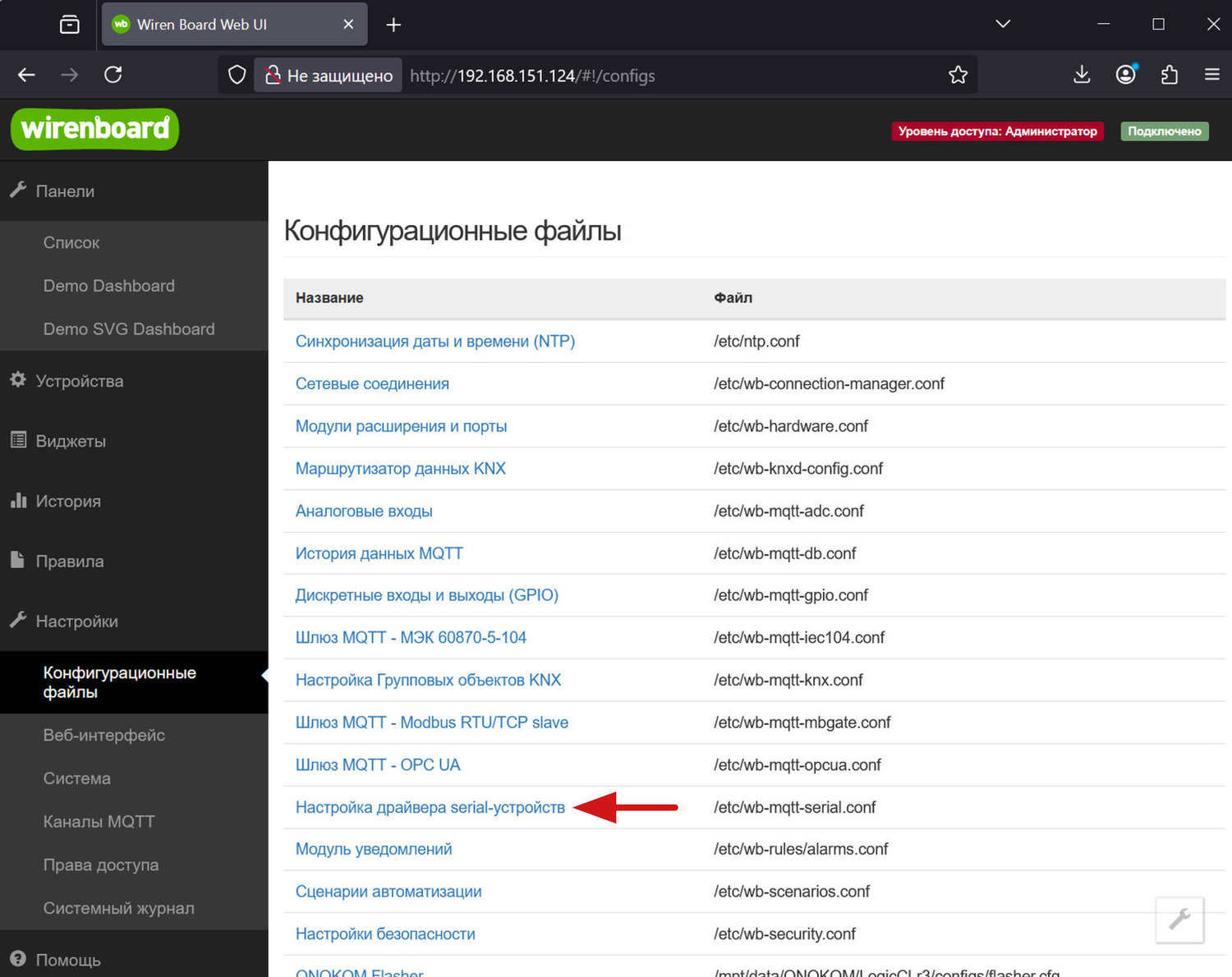Viewport: 1232px width, 977px height.
Task: Expand the browser tab list chevron
Action: (1002, 25)
